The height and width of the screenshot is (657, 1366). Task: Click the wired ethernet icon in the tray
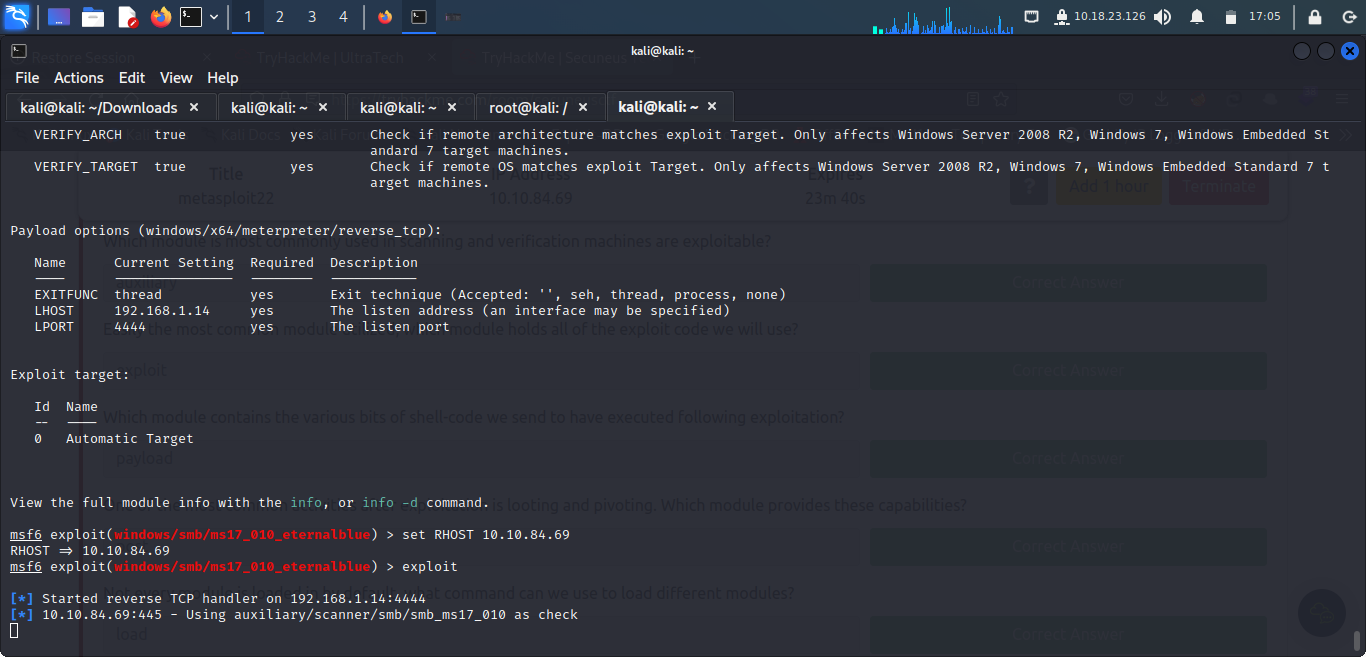(x=1032, y=17)
